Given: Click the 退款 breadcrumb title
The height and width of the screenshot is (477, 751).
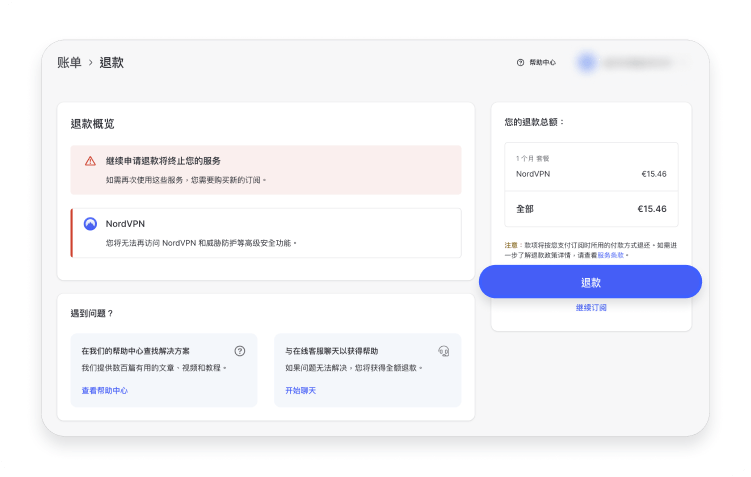Looking at the screenshot, I should pos(112,62).
